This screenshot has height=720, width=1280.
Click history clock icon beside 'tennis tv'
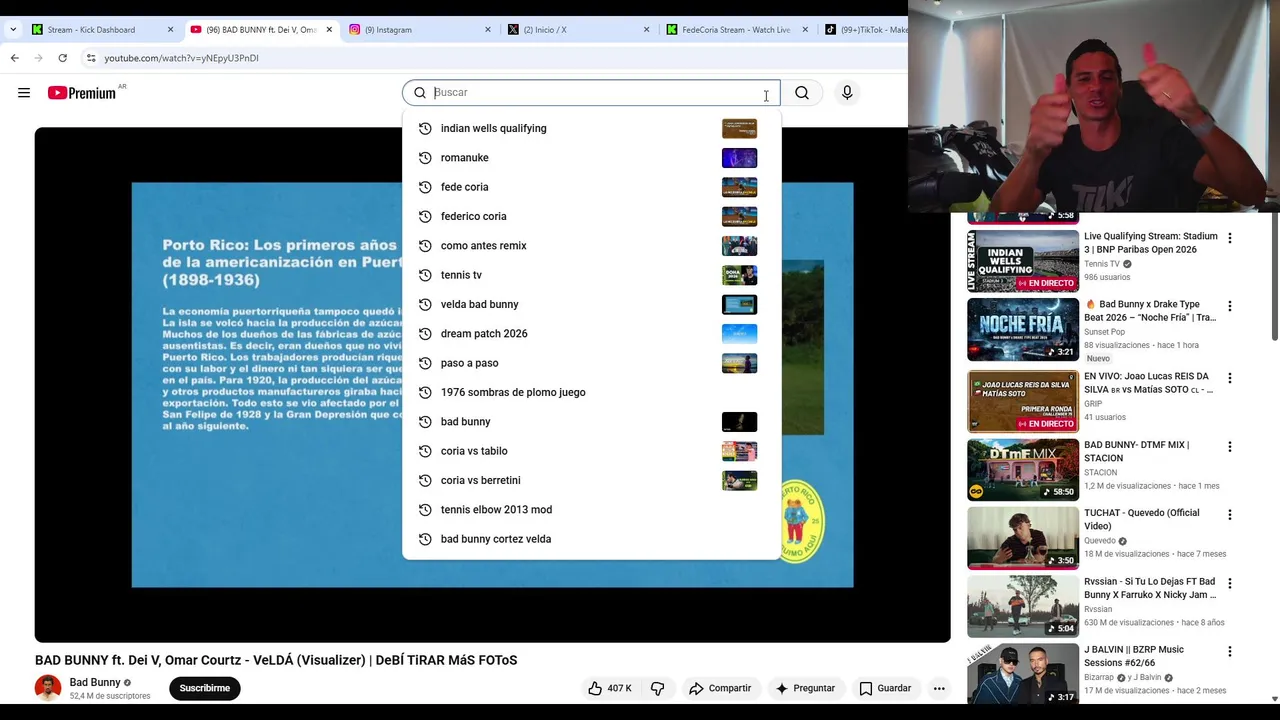[425, 275]
